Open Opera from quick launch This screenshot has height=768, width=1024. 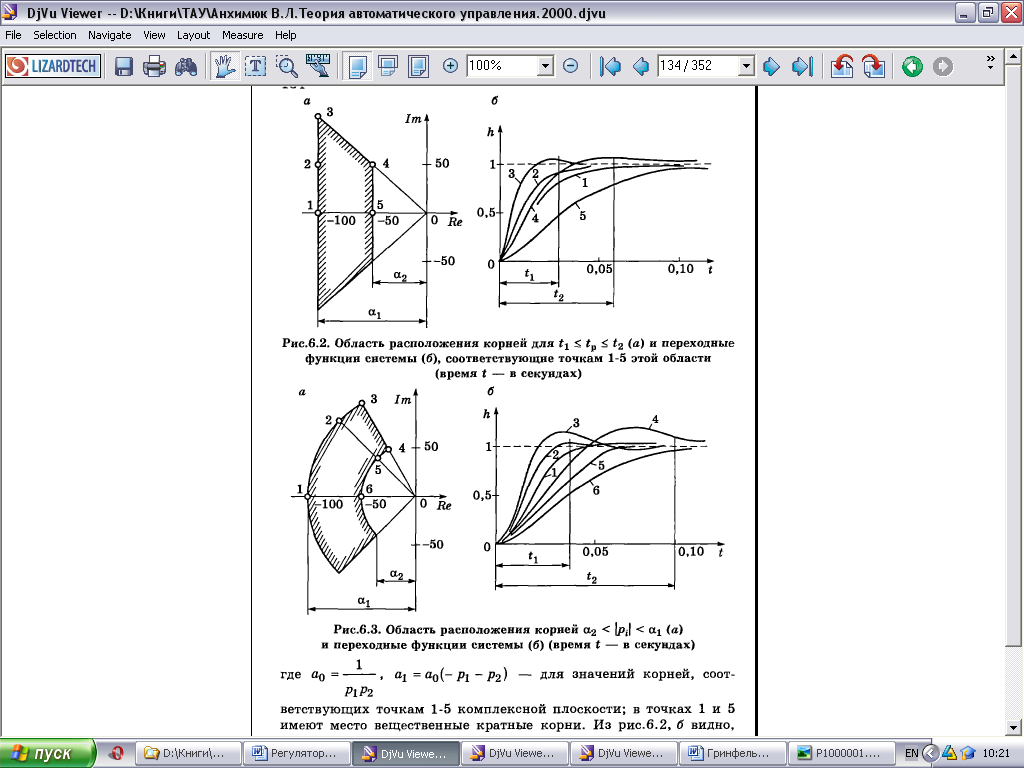click(x=118, y=753)
